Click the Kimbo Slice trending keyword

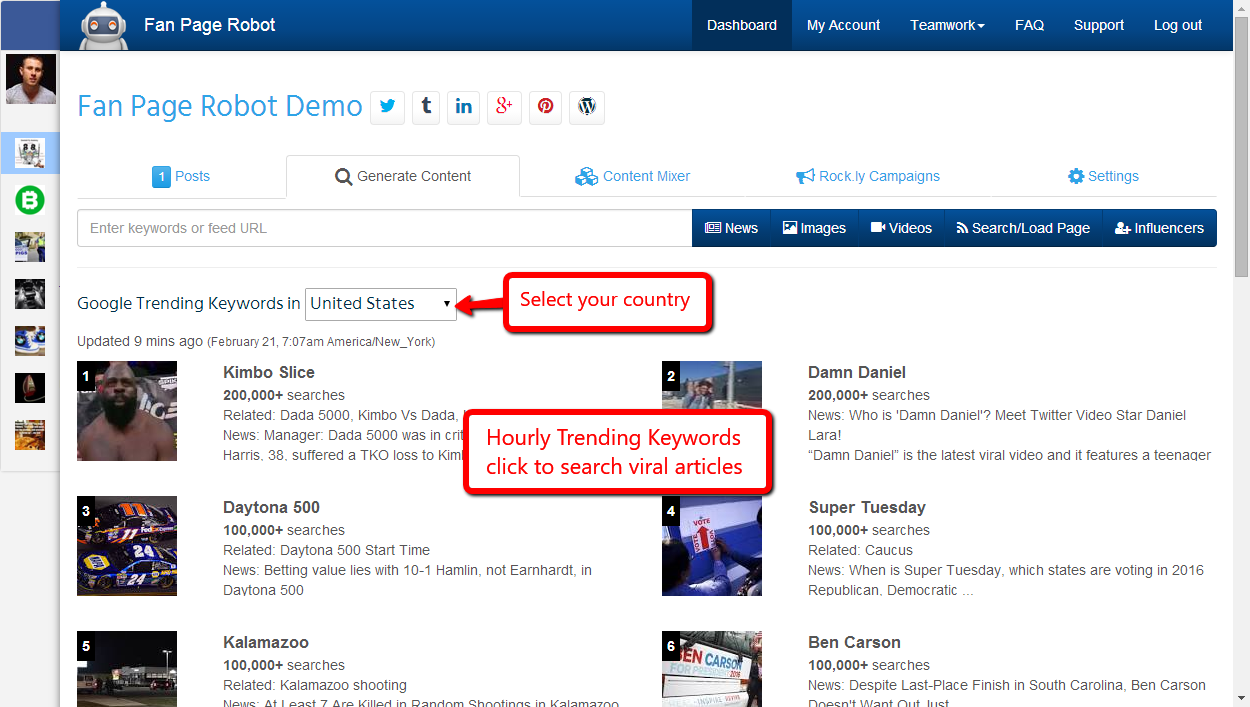269,372
